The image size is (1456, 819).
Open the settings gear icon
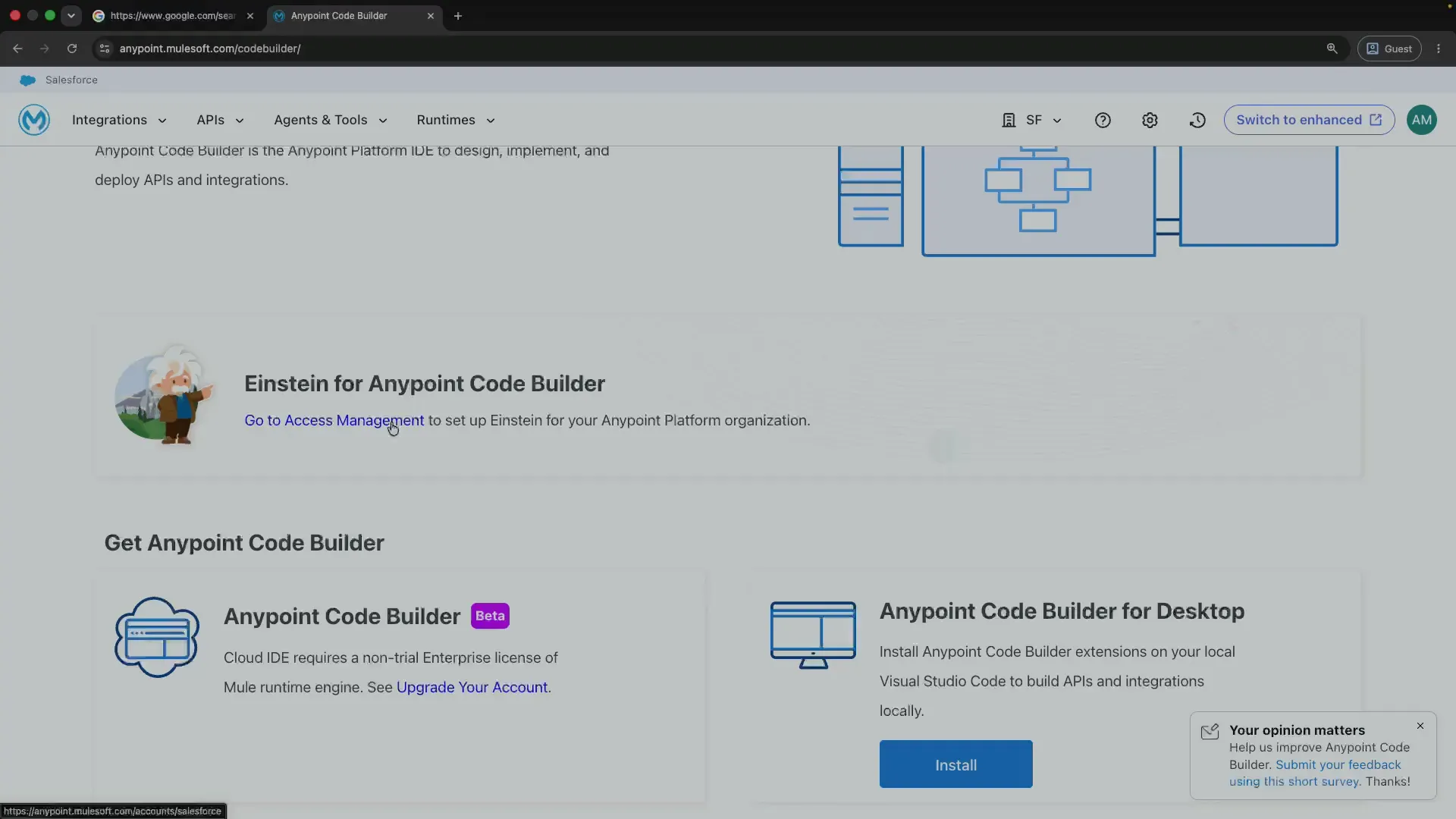click(x=1150, y=120)
